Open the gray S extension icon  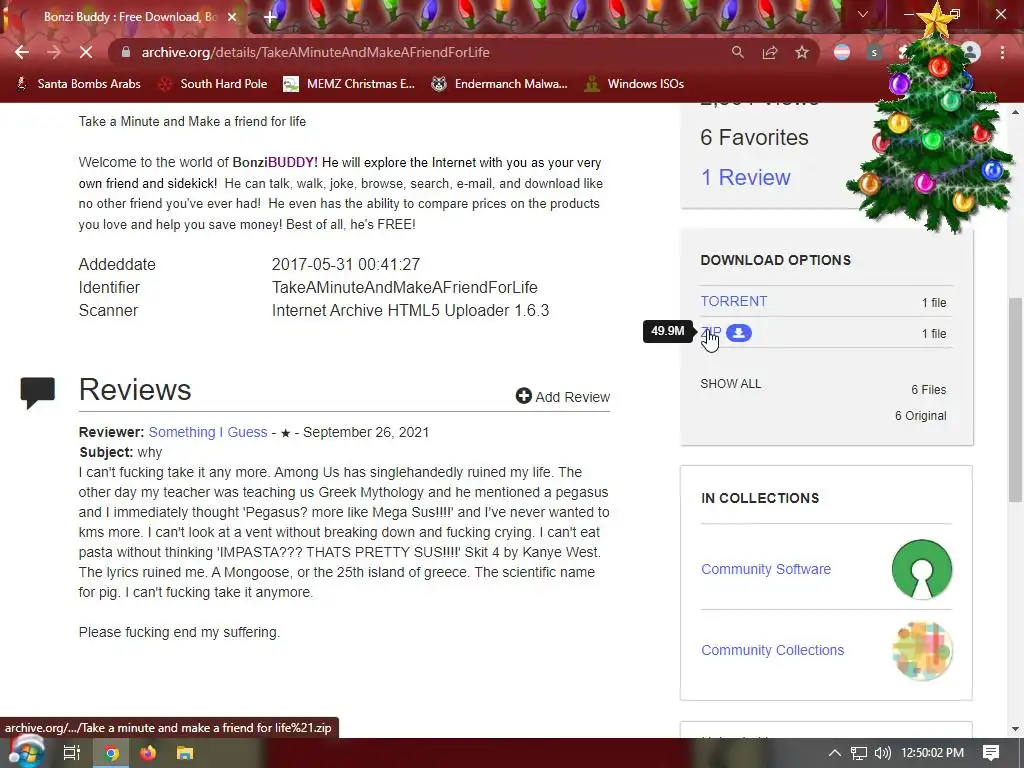(874, 52)
